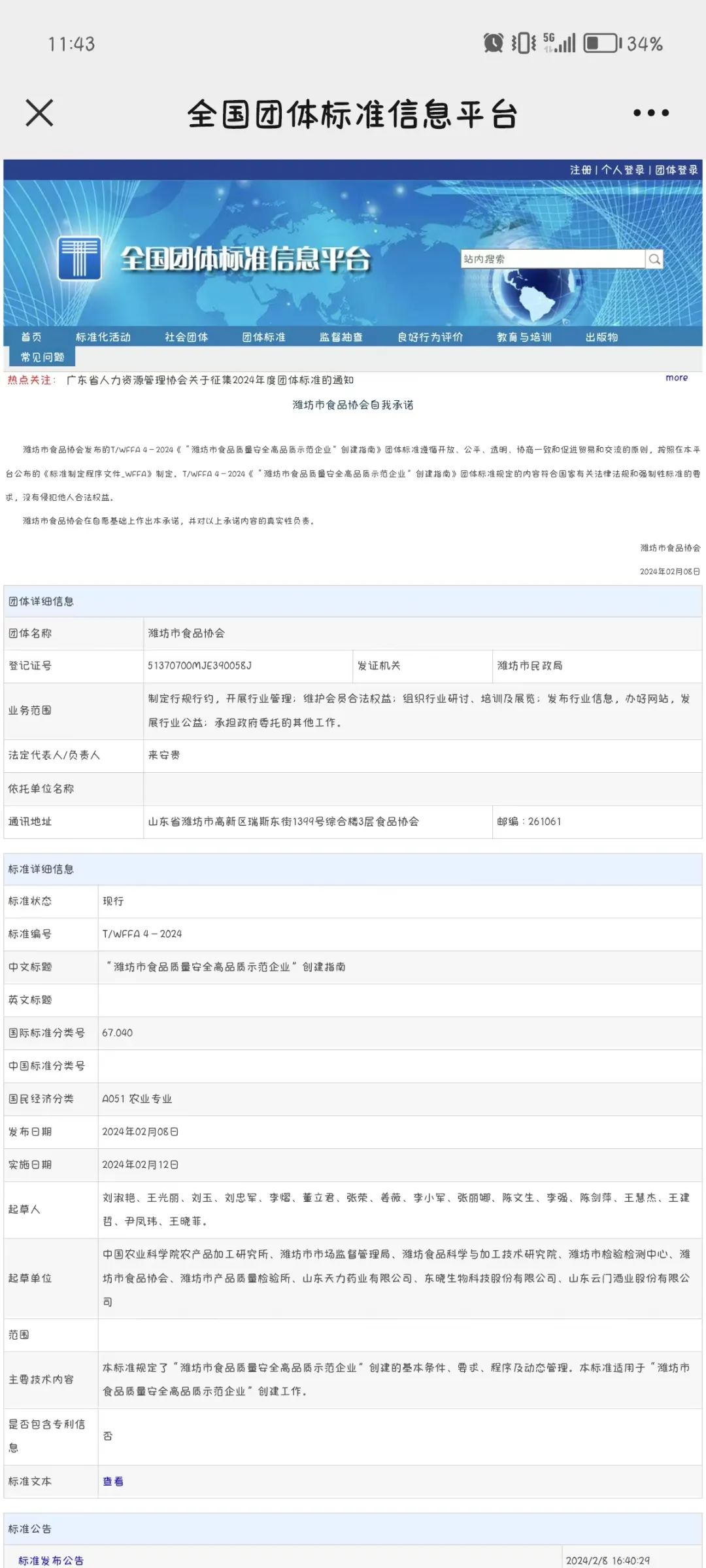The image size is (706, 1568).
Task: Focus the 站内搜索 search input field
Action: [x=552, y=259]
